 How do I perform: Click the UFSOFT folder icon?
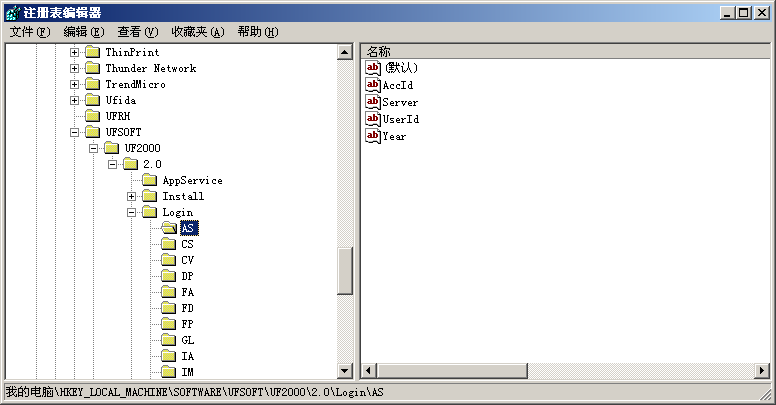pos(93,132)
